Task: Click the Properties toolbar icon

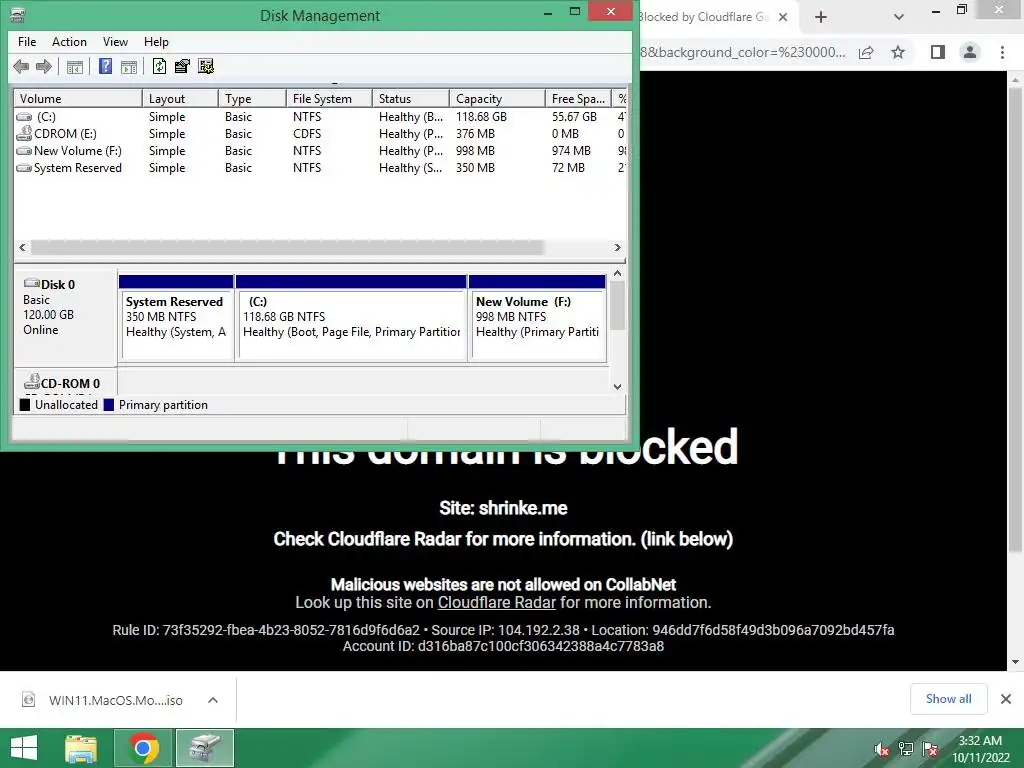Action: click(x=182, y=66)
